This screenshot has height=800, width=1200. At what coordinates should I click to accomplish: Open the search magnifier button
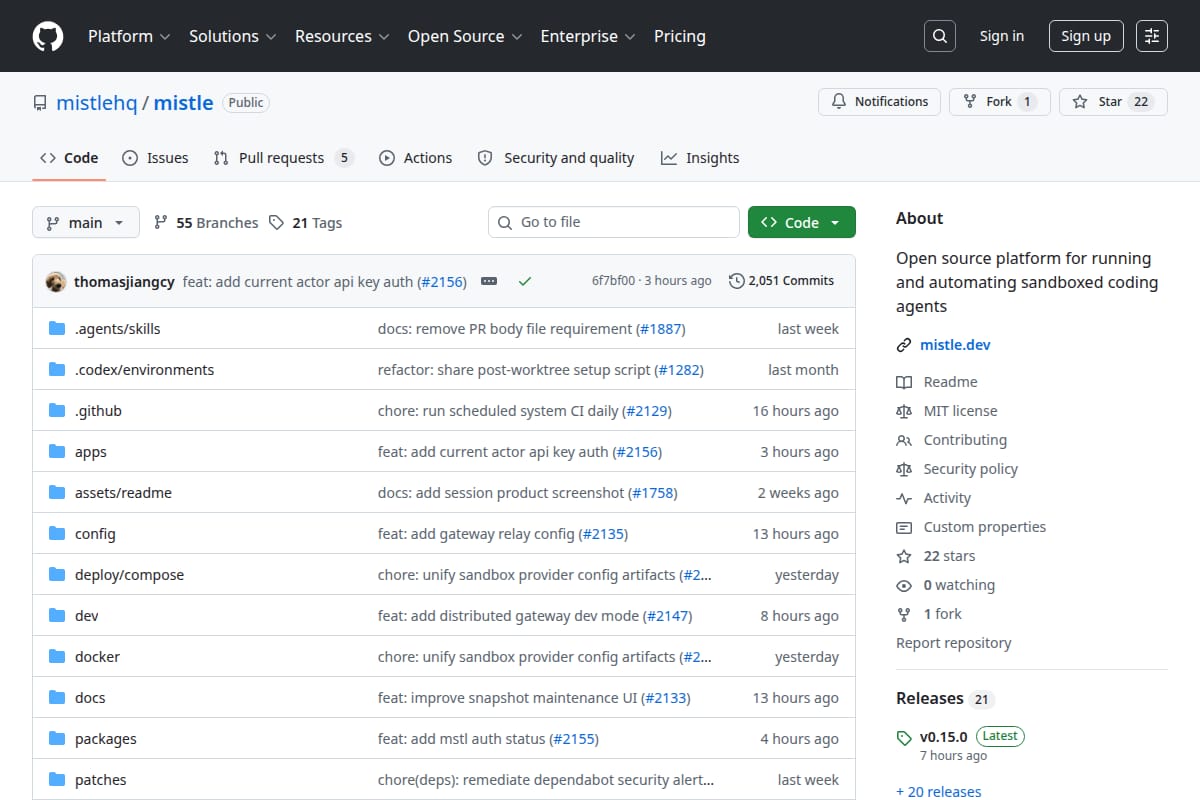tap(939, 36)
